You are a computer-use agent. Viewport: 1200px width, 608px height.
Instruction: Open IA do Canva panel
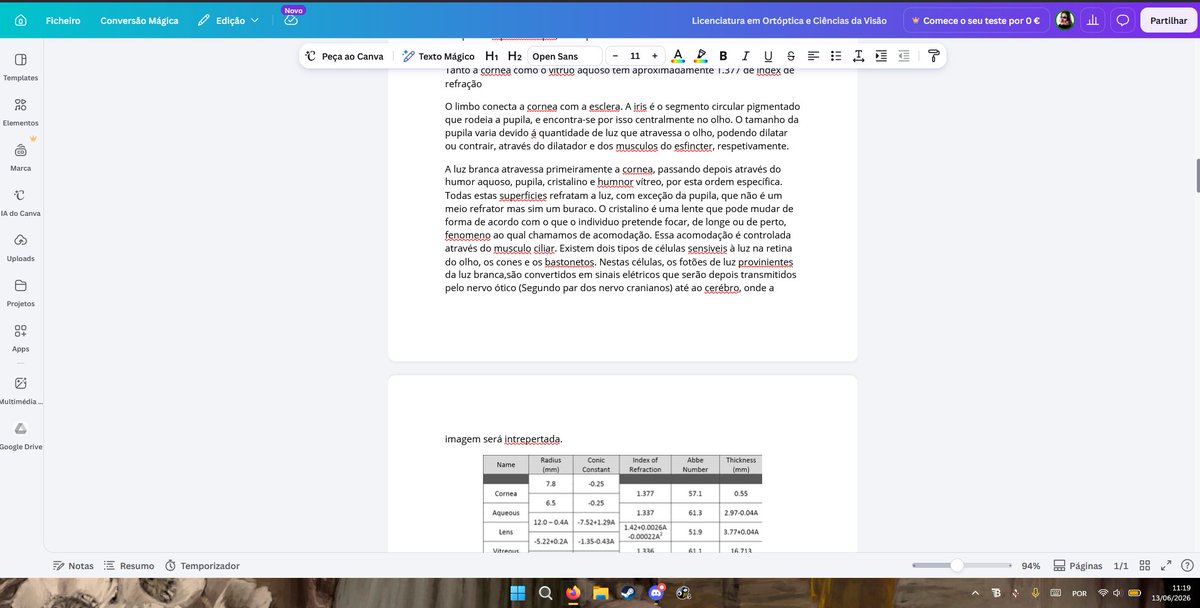click(x=21, y=203)
